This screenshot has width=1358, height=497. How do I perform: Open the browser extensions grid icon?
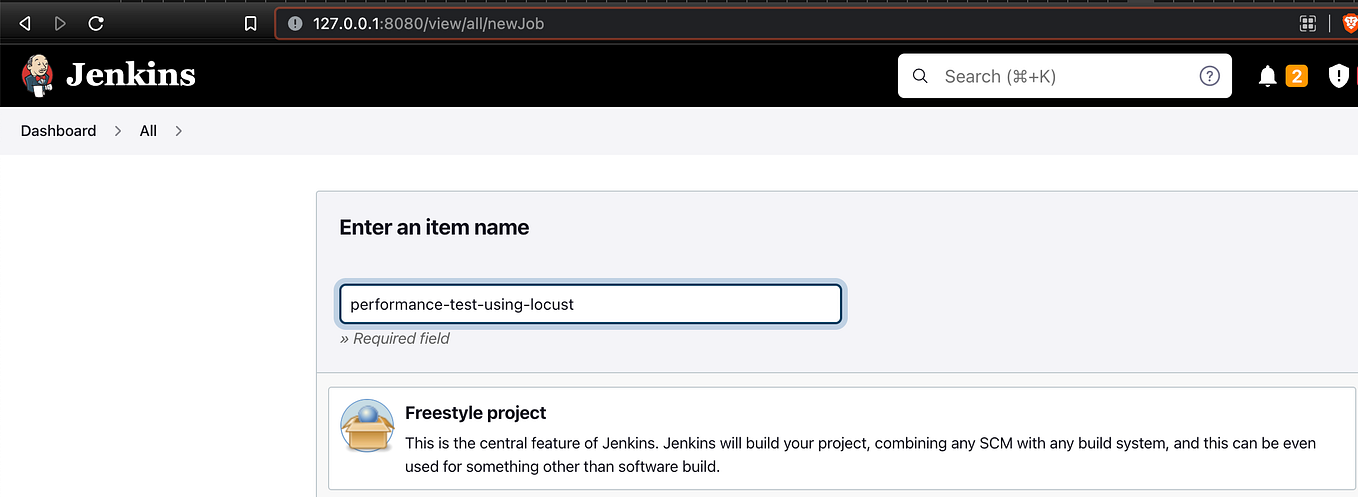(x=1307, y=23)
